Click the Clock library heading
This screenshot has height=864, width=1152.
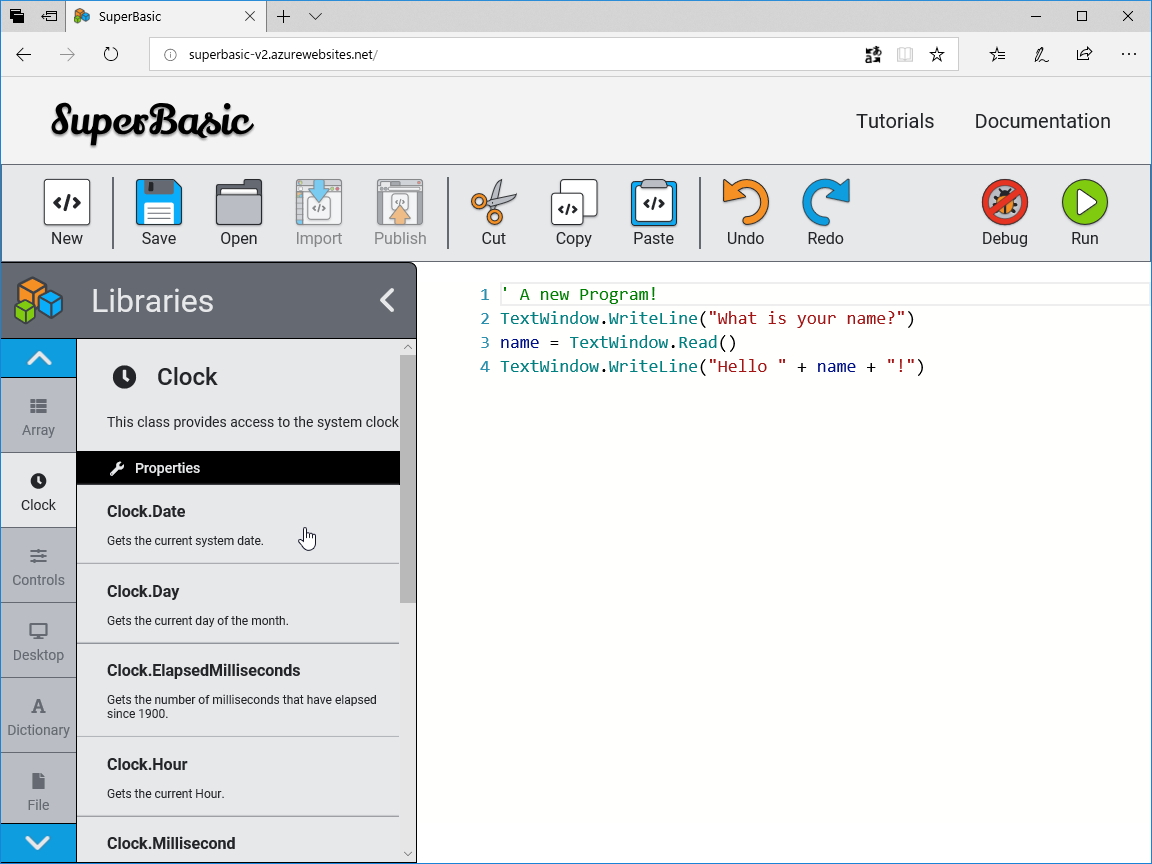(187, 377)
